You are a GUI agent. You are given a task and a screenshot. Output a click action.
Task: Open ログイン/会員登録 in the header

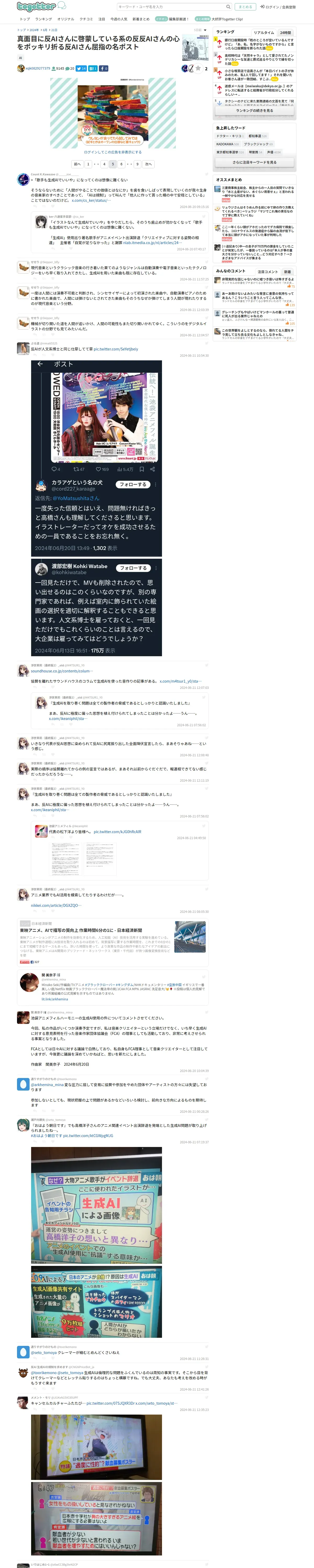click(x=278, y=7)
